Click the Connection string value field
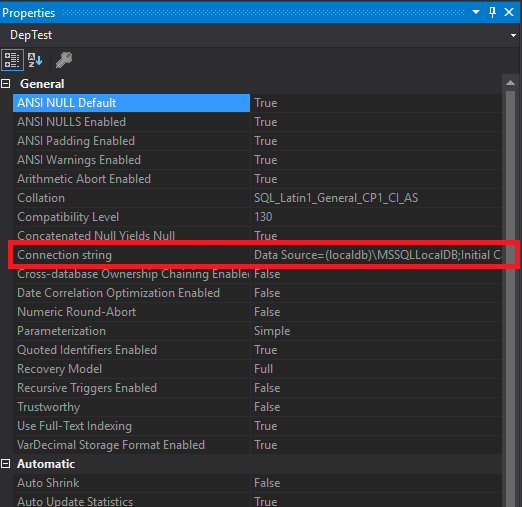The height and width of the screenshot is (507, 522). coord(376,255)
